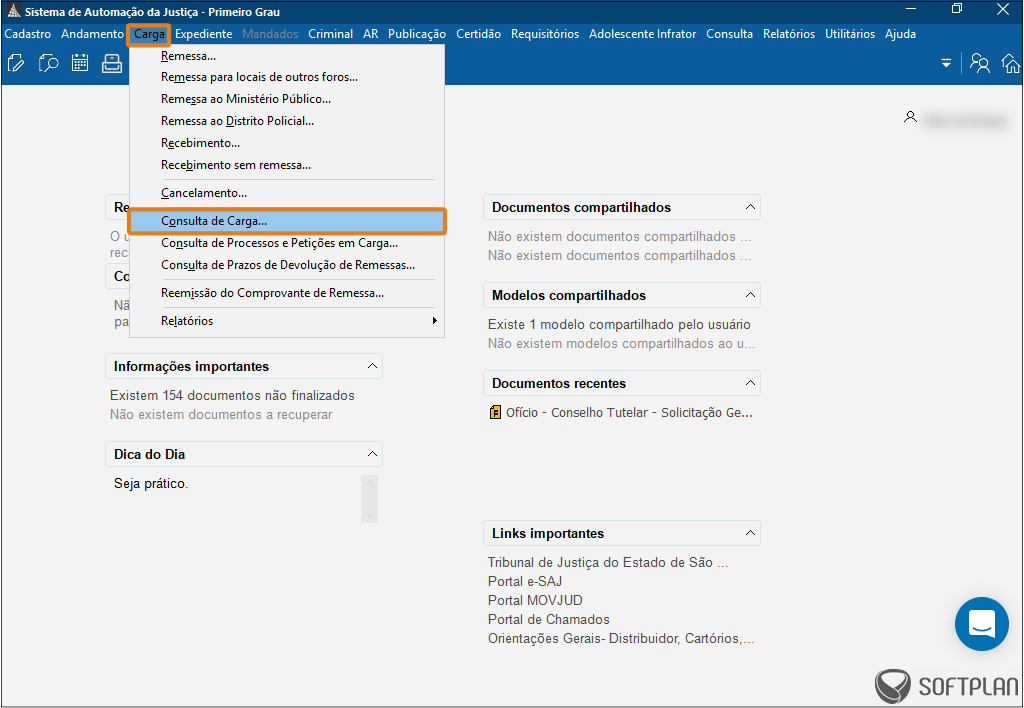Click the document edit pencil toolbar icon
The width and height of the screenshot is (1024, 708).
pyautogui.click(x=16, y=63)
